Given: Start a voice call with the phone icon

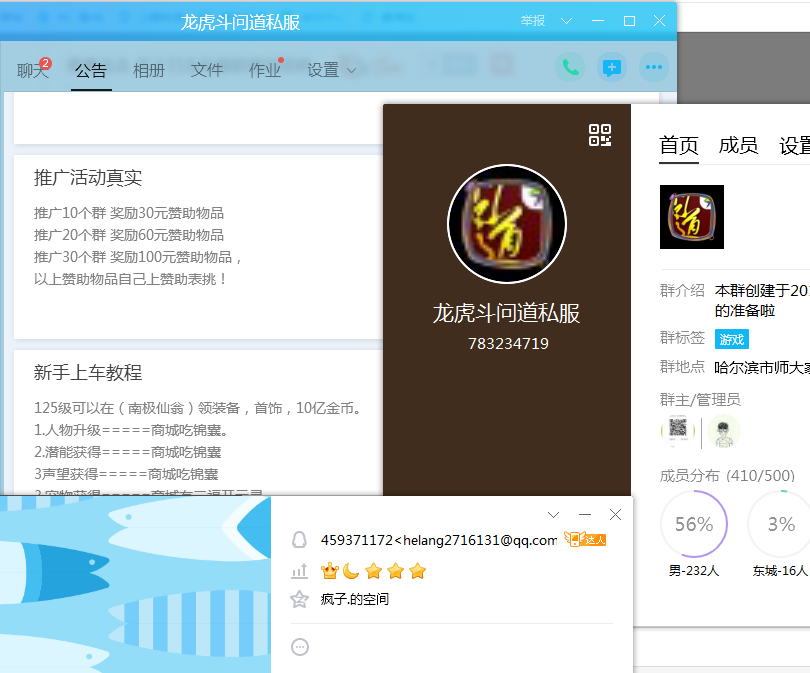Looking at the screenshot, I should 570,68.
